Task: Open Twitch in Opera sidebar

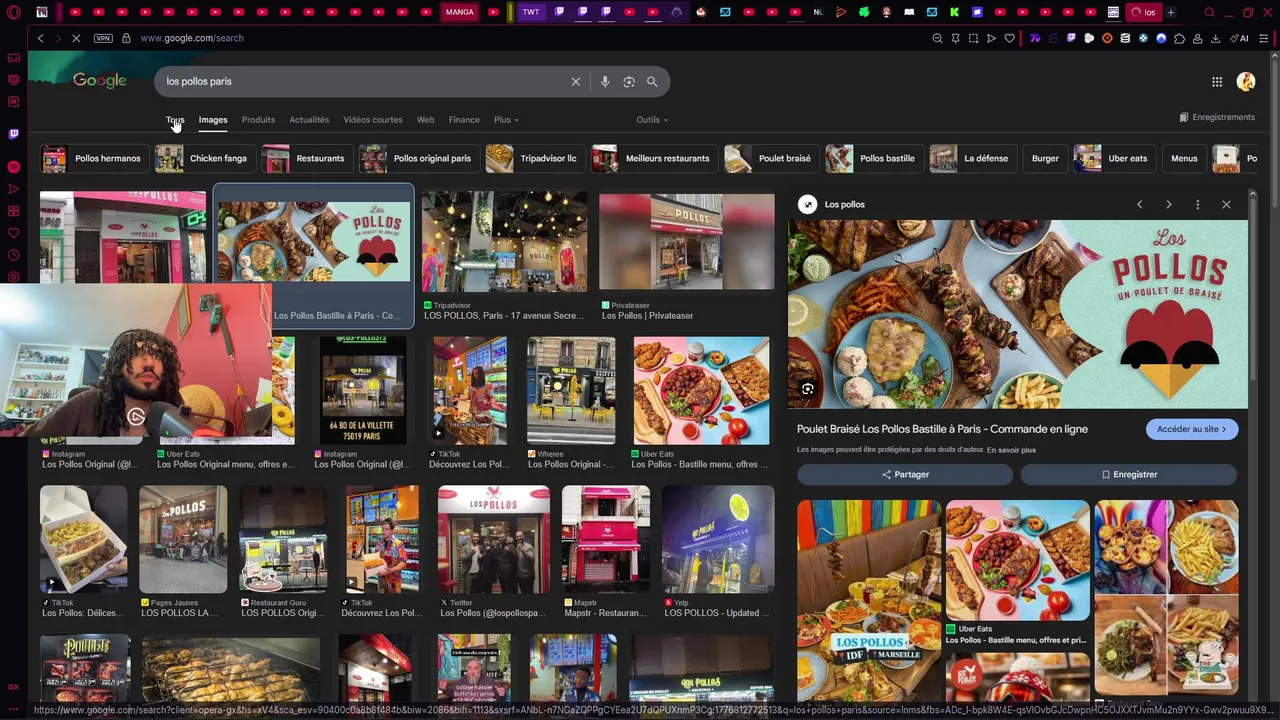Action: (13, 133)
